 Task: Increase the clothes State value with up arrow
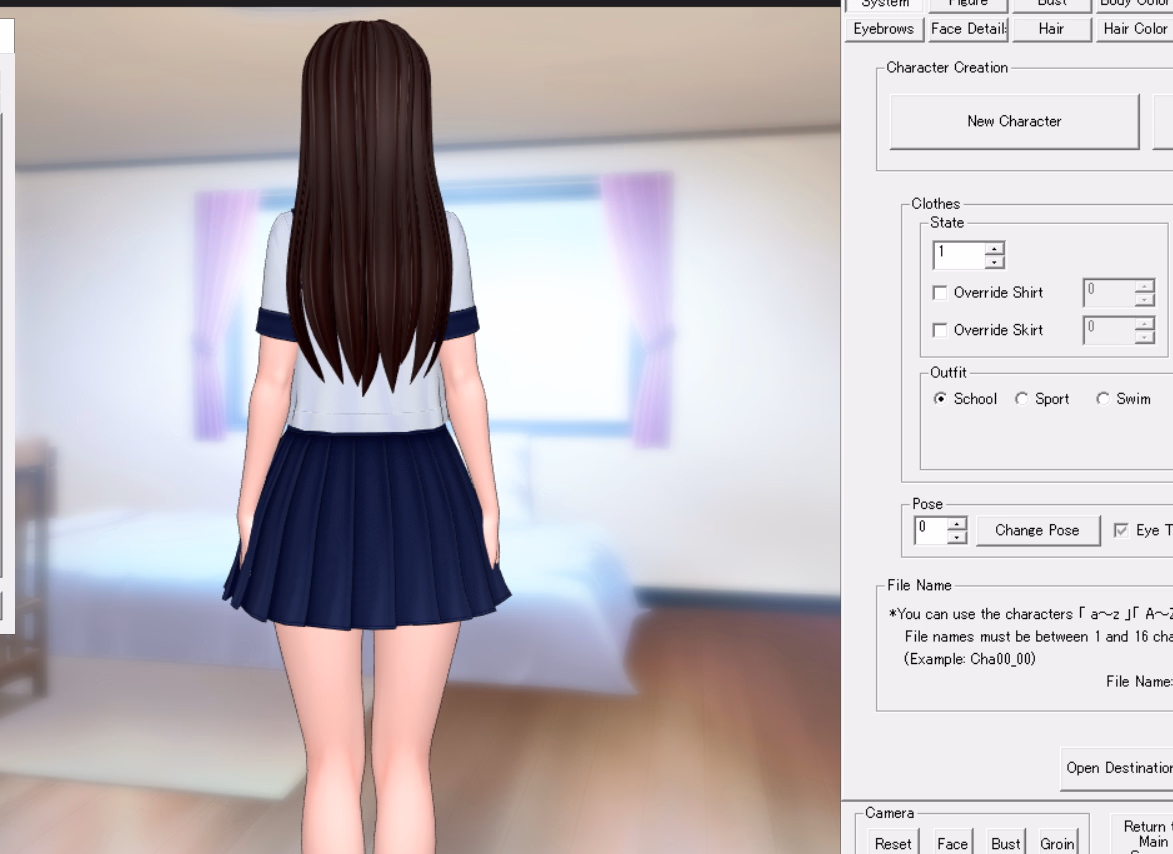click(x=994, y=249)
